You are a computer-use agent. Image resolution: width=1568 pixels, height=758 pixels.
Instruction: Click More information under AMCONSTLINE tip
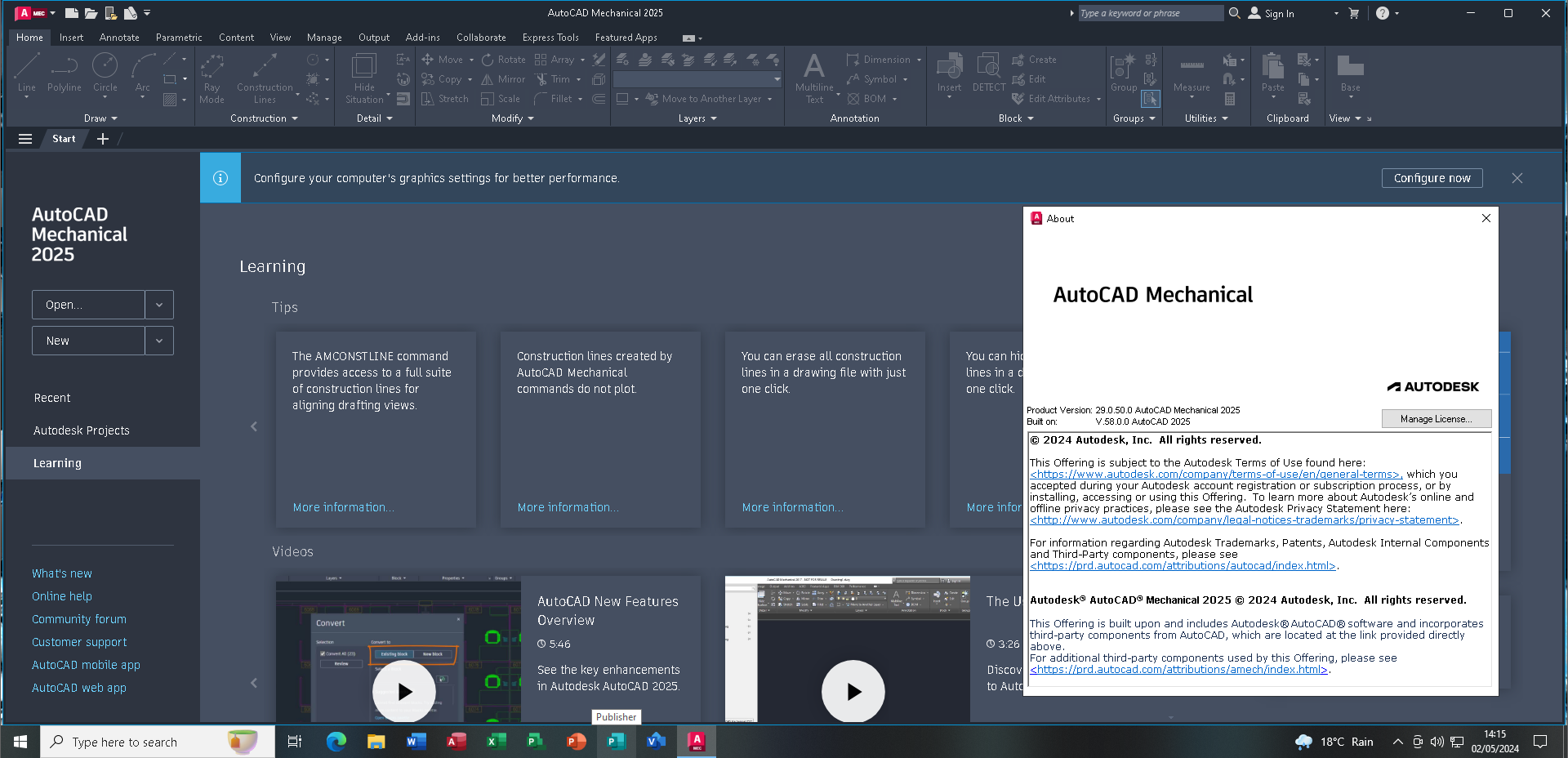coord(343,507)
